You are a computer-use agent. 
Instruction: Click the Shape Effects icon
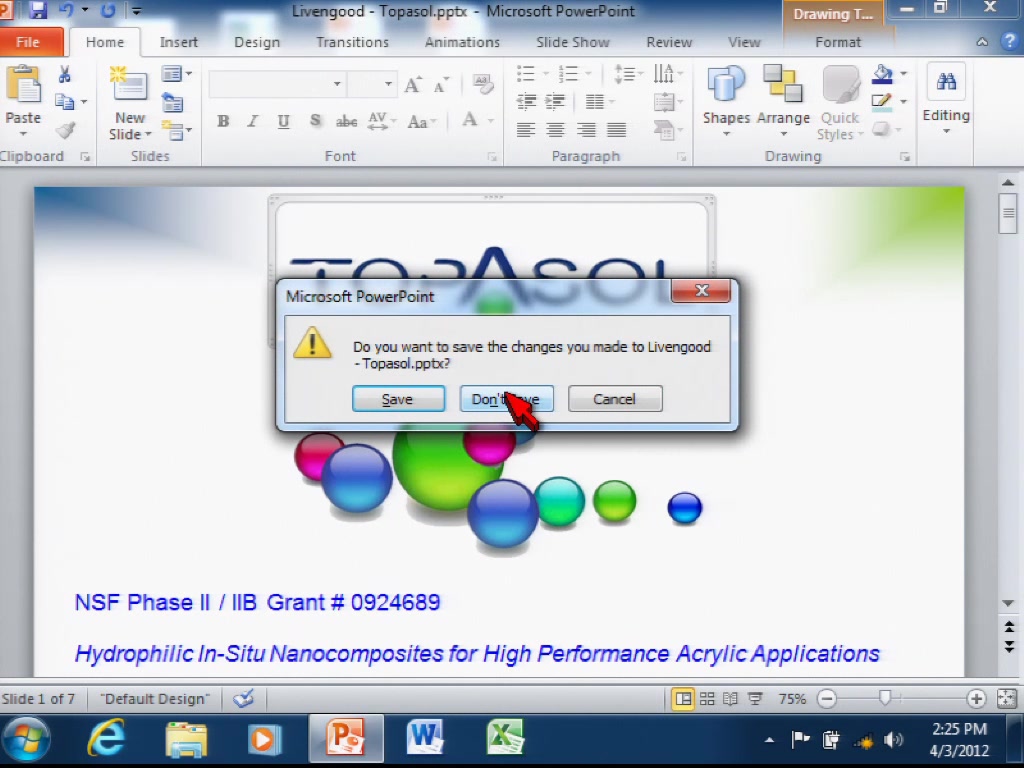(882, 129)
